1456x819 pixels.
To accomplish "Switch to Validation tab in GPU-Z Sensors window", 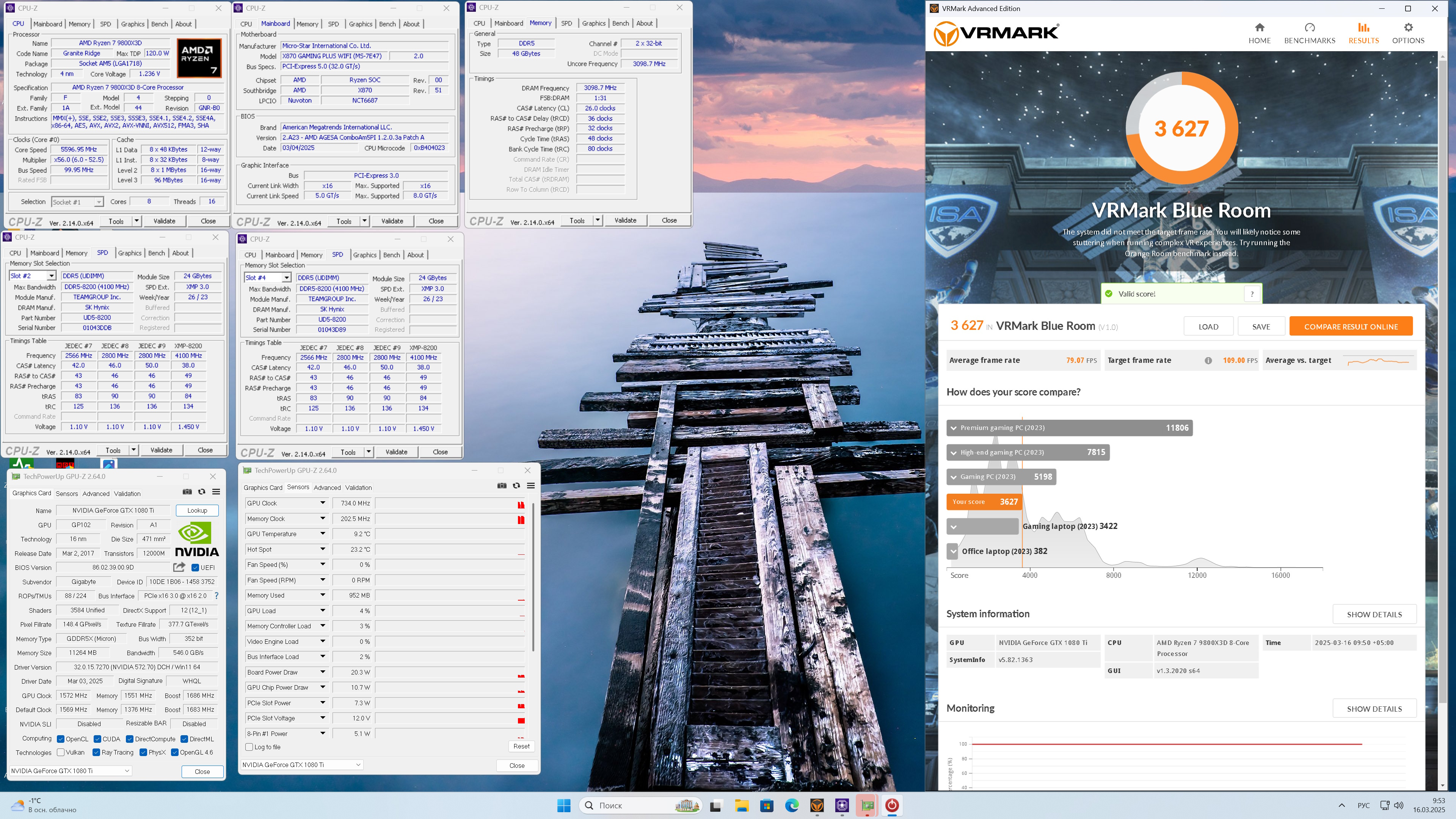I will (358, 487).
